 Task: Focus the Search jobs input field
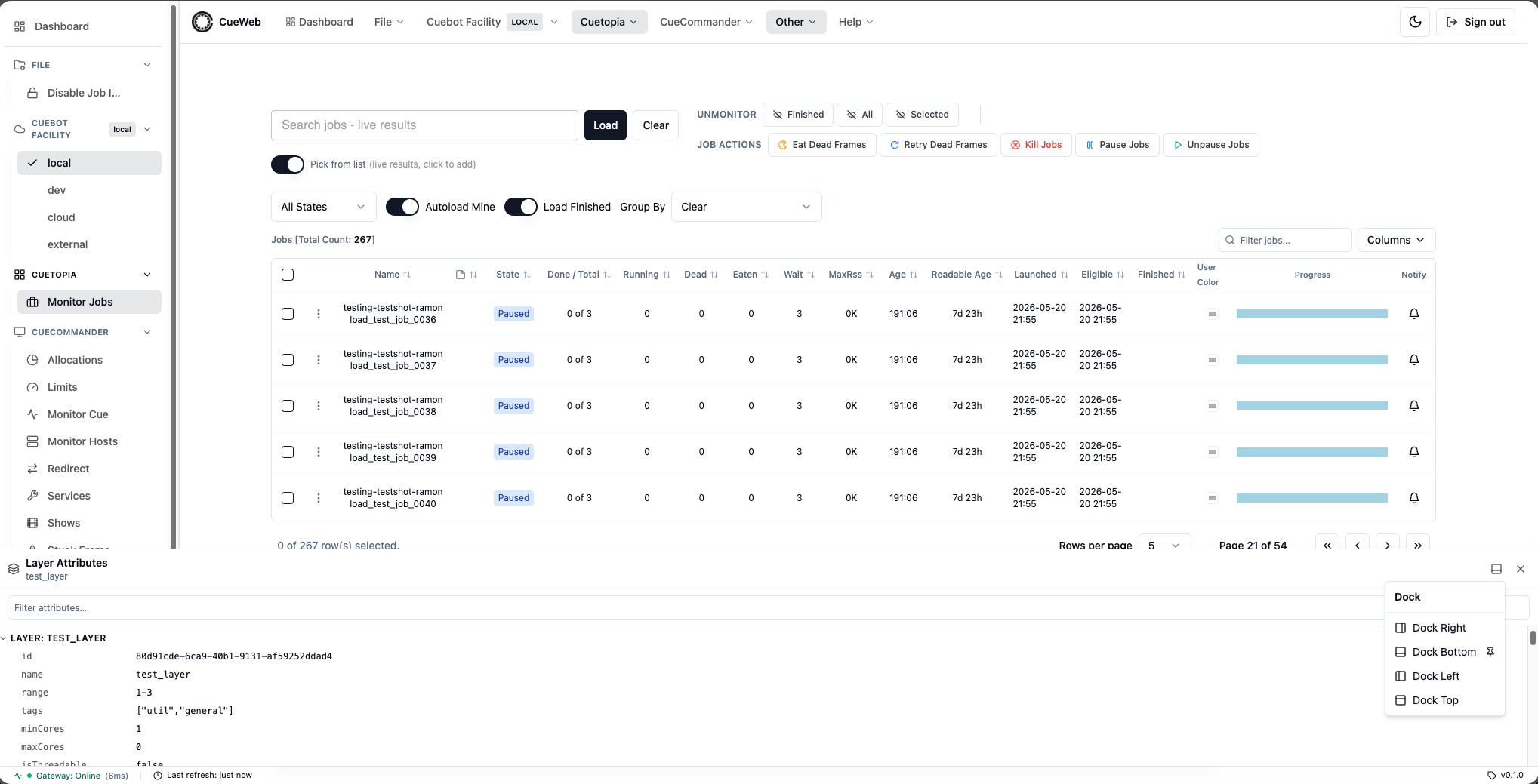[424, 125]
